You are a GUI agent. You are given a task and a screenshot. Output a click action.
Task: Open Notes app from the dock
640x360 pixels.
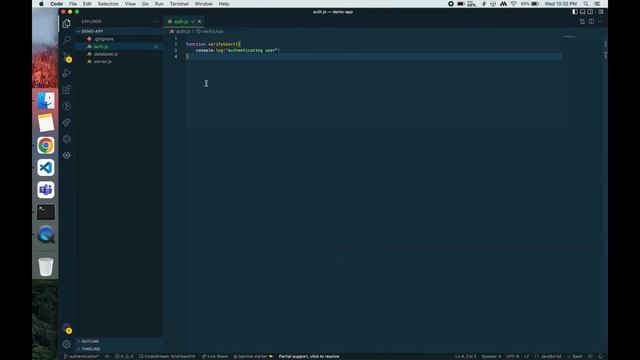point(46,123)
